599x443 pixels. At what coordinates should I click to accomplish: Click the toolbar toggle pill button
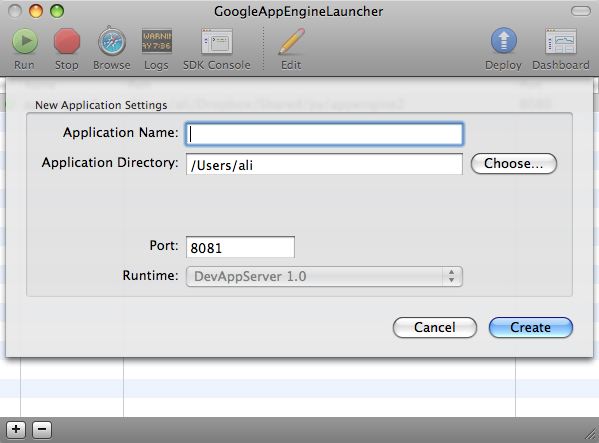[581, 11]
